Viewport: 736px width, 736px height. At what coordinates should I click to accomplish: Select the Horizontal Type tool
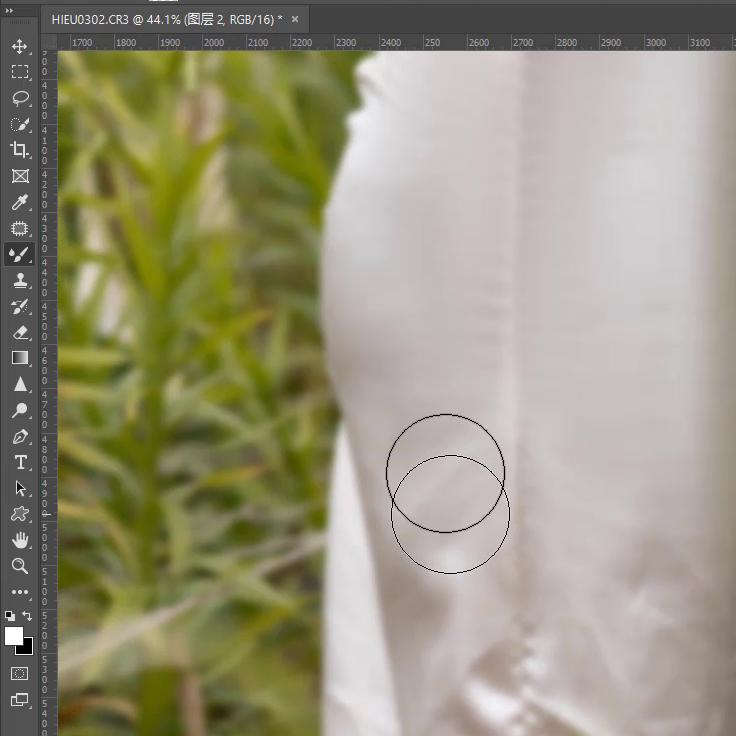tap(19, 462)
